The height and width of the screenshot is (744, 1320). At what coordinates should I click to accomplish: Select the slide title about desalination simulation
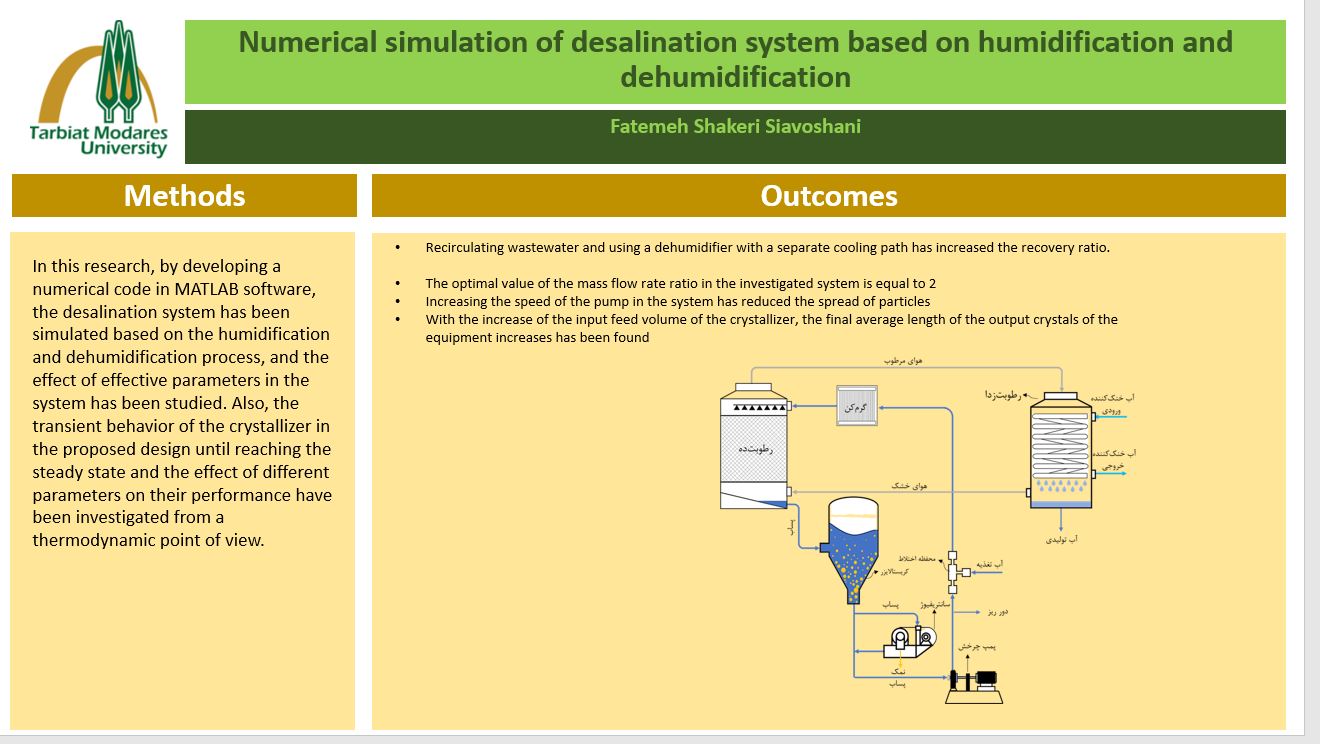tap(735, 59)
